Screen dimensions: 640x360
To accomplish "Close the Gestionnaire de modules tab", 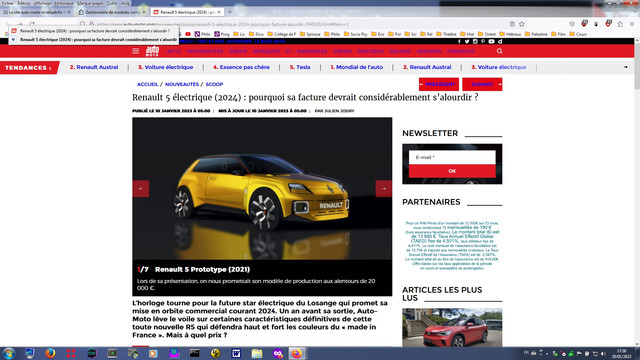I will [x=144, y=12].
